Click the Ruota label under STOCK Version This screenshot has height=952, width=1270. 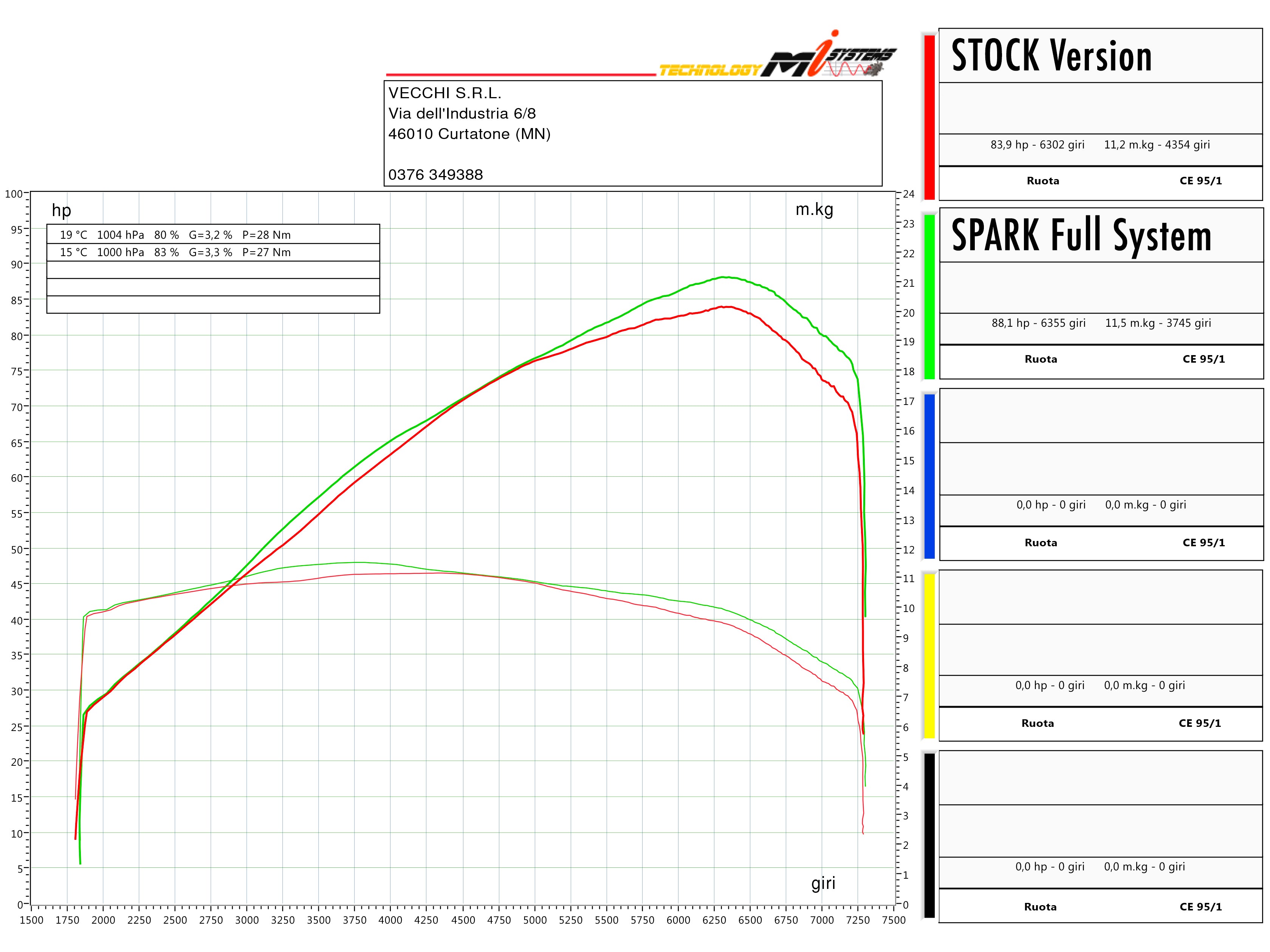tap(1042, 181)
